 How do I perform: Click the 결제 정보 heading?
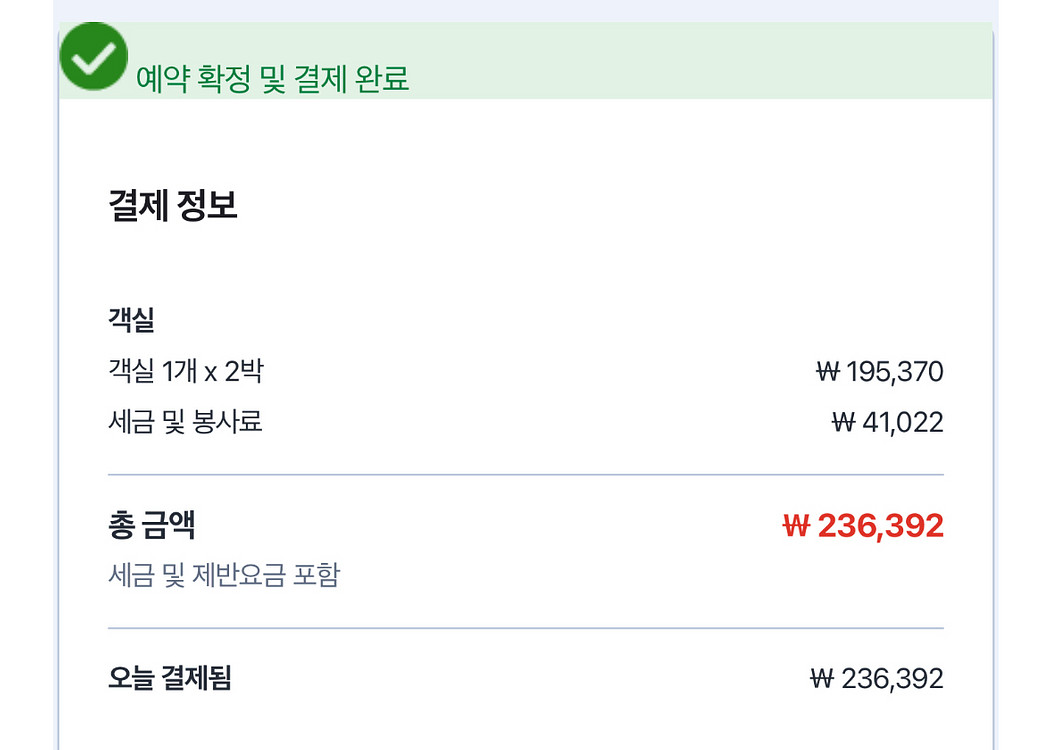[x=172, y=205]
